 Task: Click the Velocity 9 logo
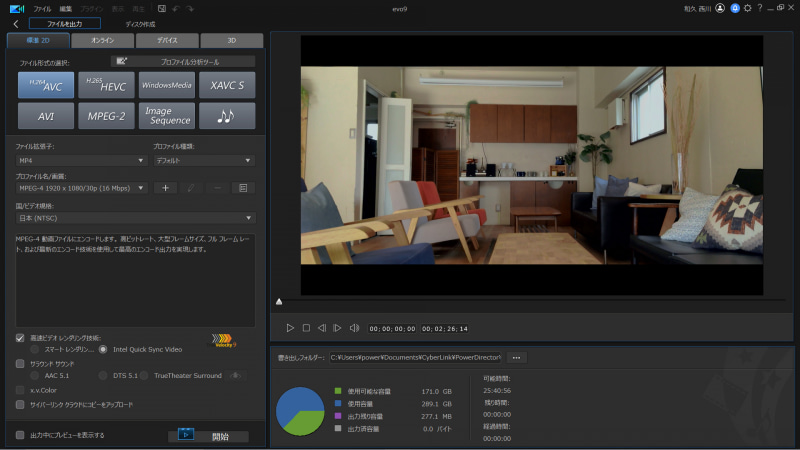223,340
